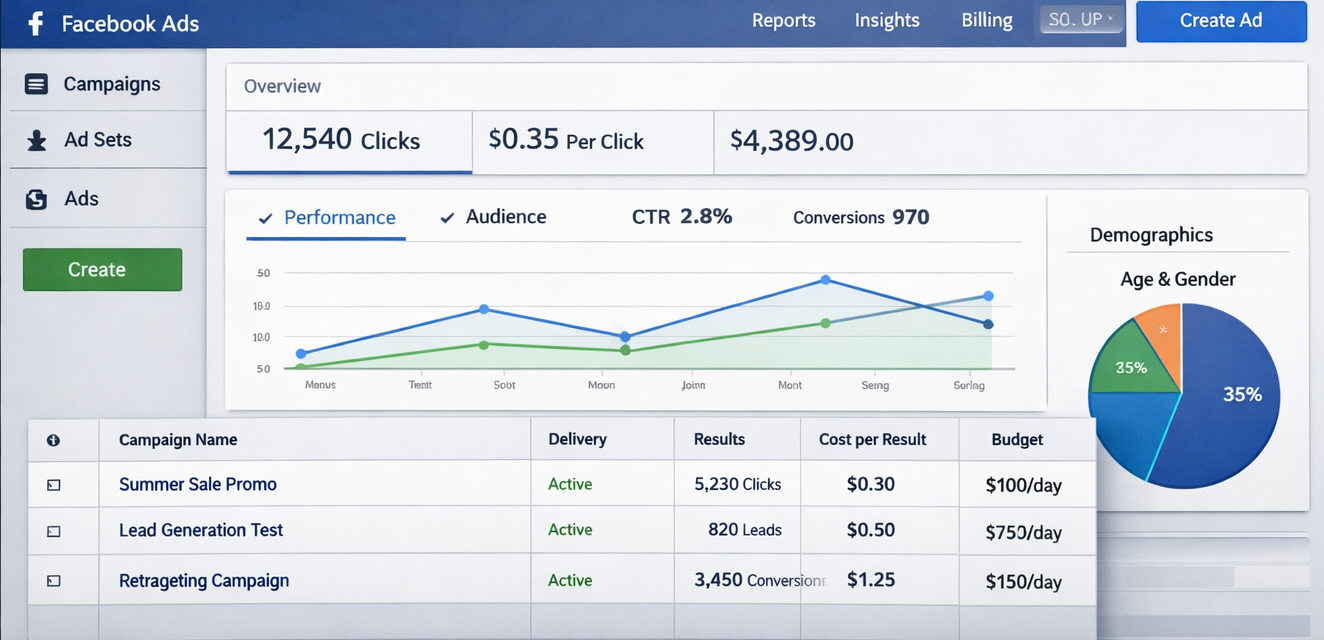Click the $750/day budget cell
This screenshot has width=1324, height=640.
click(x=1024, y=533)
